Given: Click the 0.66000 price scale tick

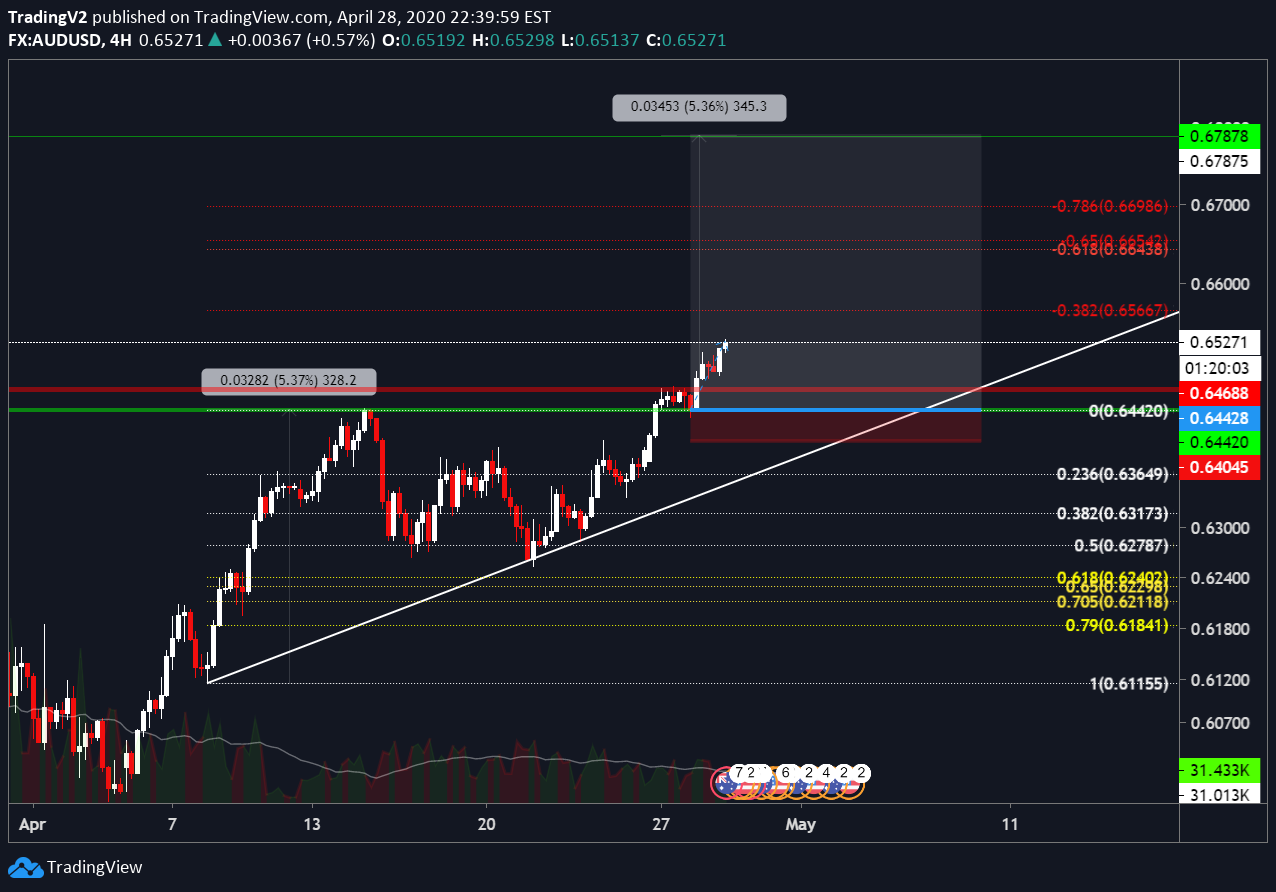Looking at the screenshot, I should [x=1219, y=284].
